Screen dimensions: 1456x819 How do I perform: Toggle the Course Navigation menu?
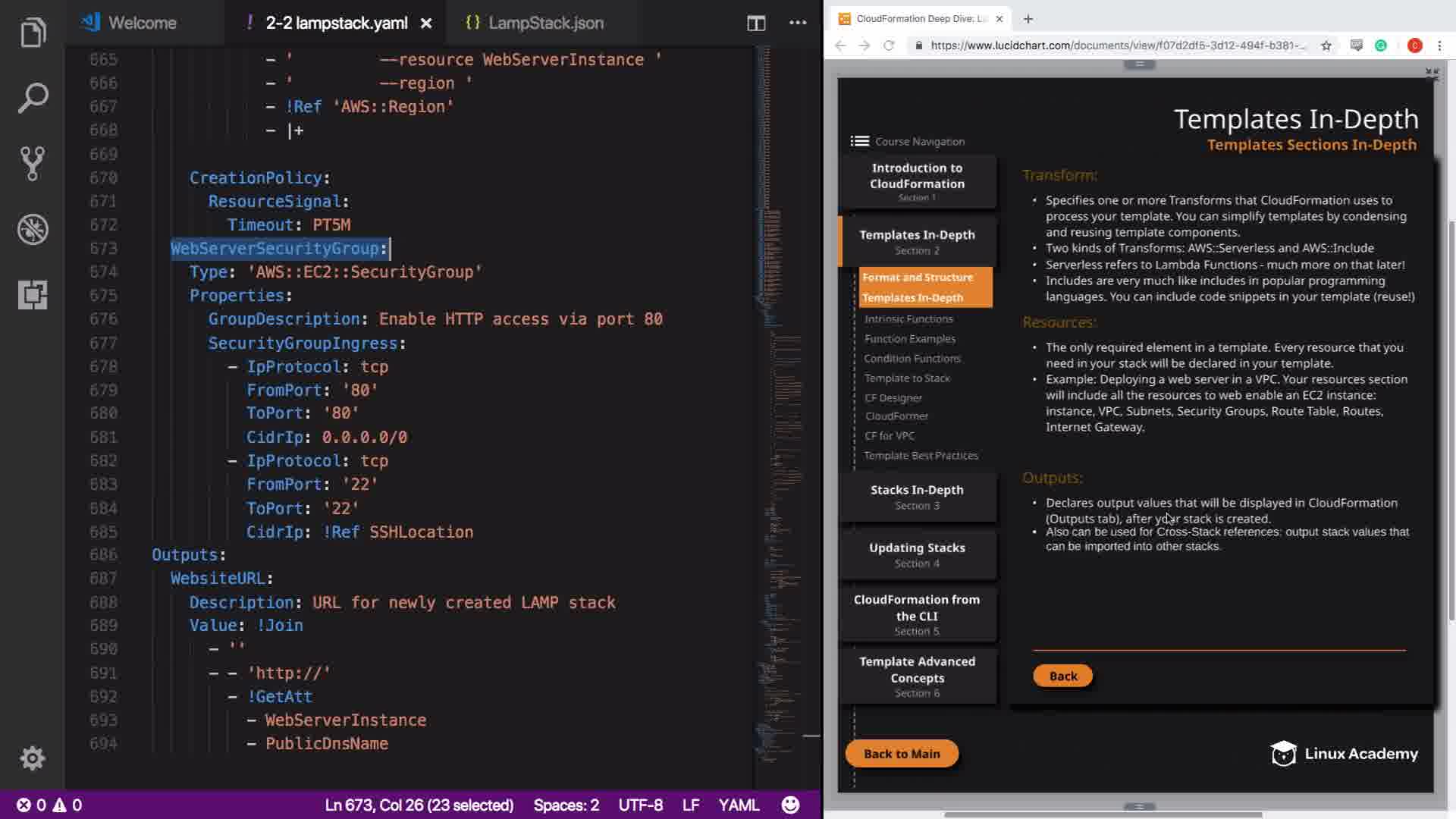(860, 141)
